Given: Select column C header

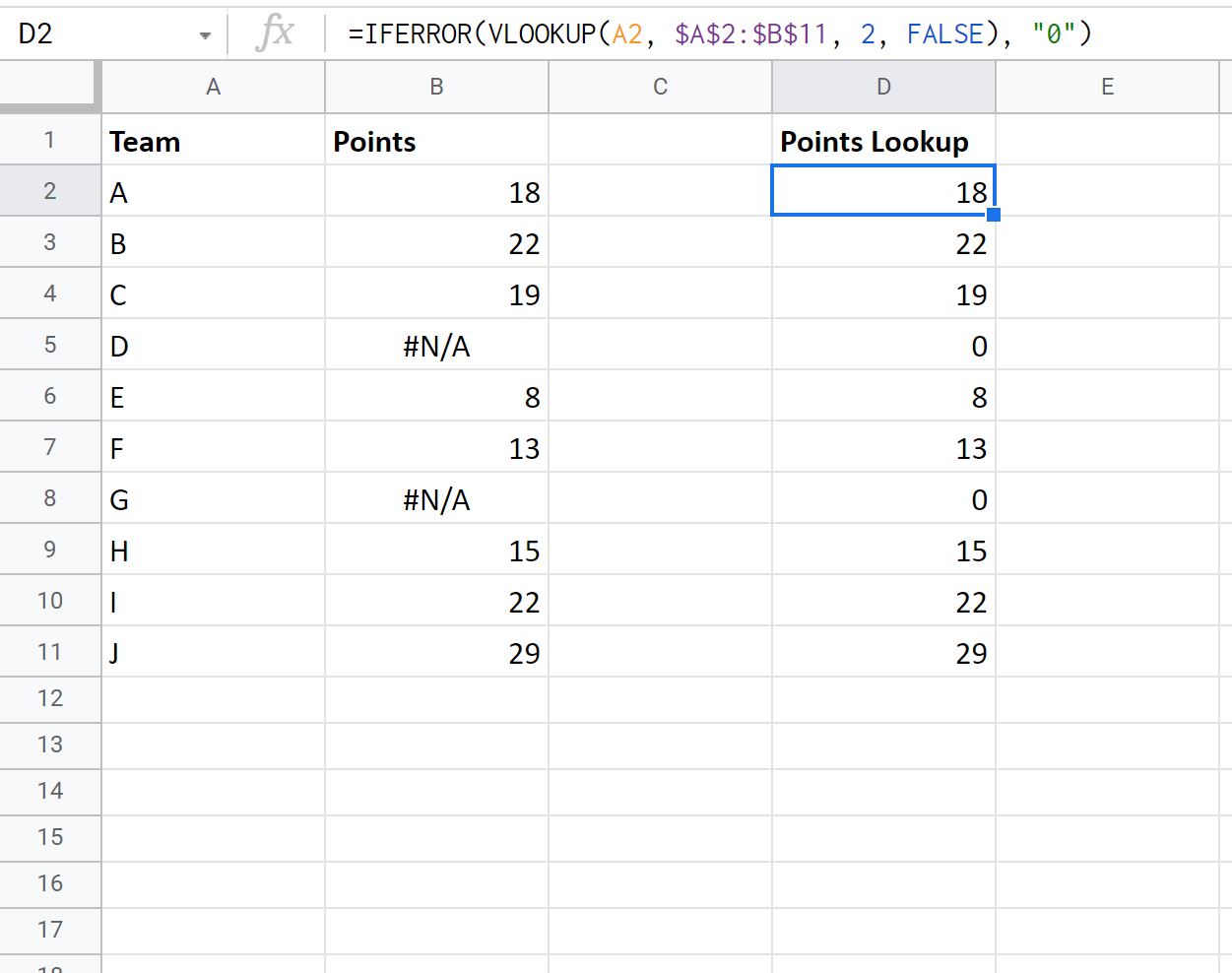Looking at the screenshot, I should (x=660, y=87).
